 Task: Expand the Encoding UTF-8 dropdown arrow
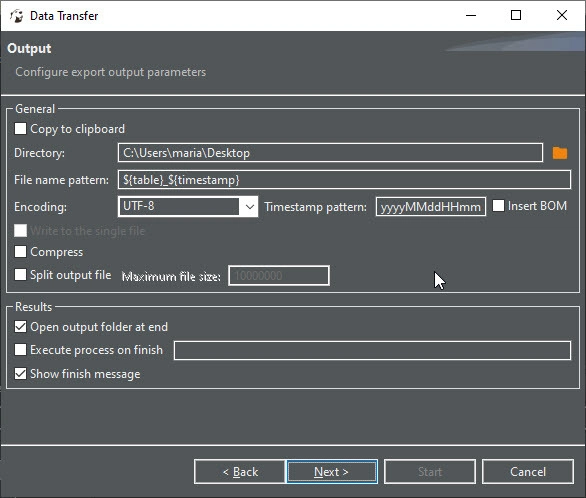tap(250, 206)
